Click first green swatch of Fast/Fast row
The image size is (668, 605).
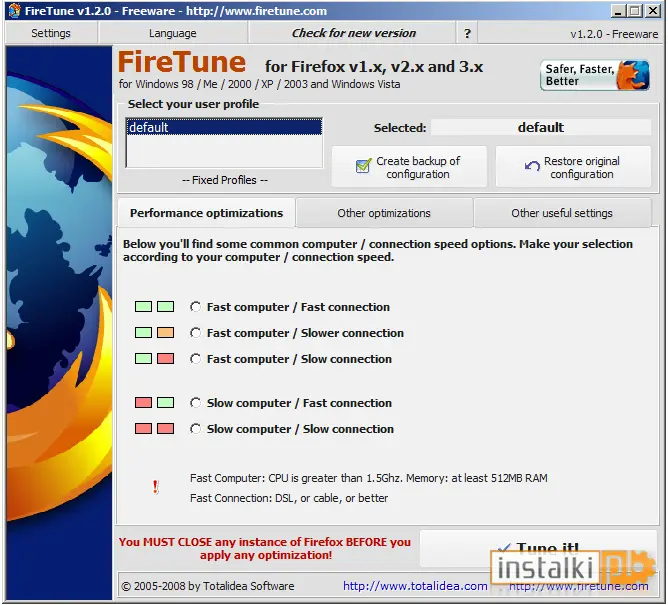pyautogui.click(x=143, y=306)
